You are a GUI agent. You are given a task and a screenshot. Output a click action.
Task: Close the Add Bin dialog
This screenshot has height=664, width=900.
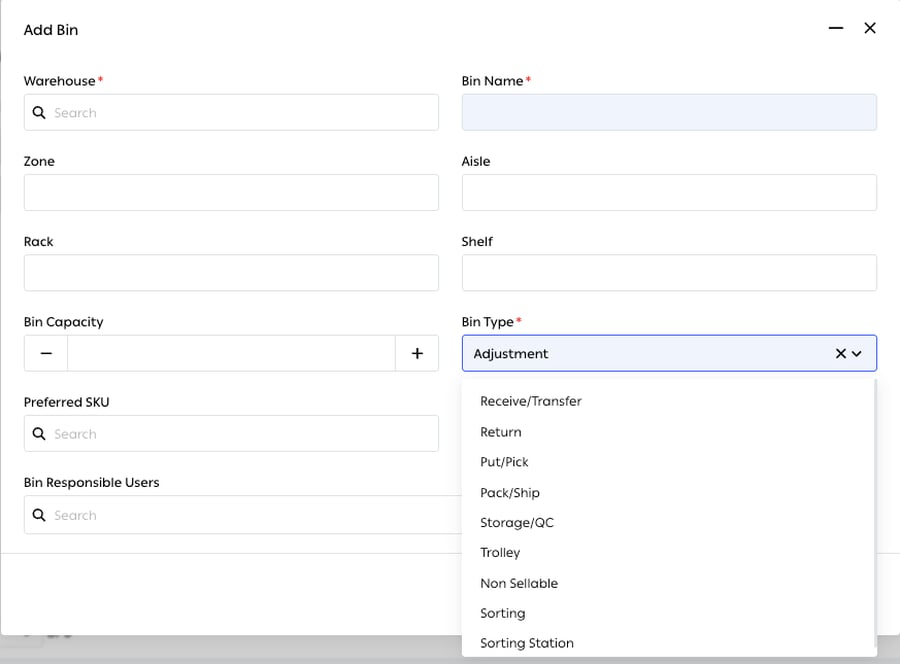click(x=870, y=28)
